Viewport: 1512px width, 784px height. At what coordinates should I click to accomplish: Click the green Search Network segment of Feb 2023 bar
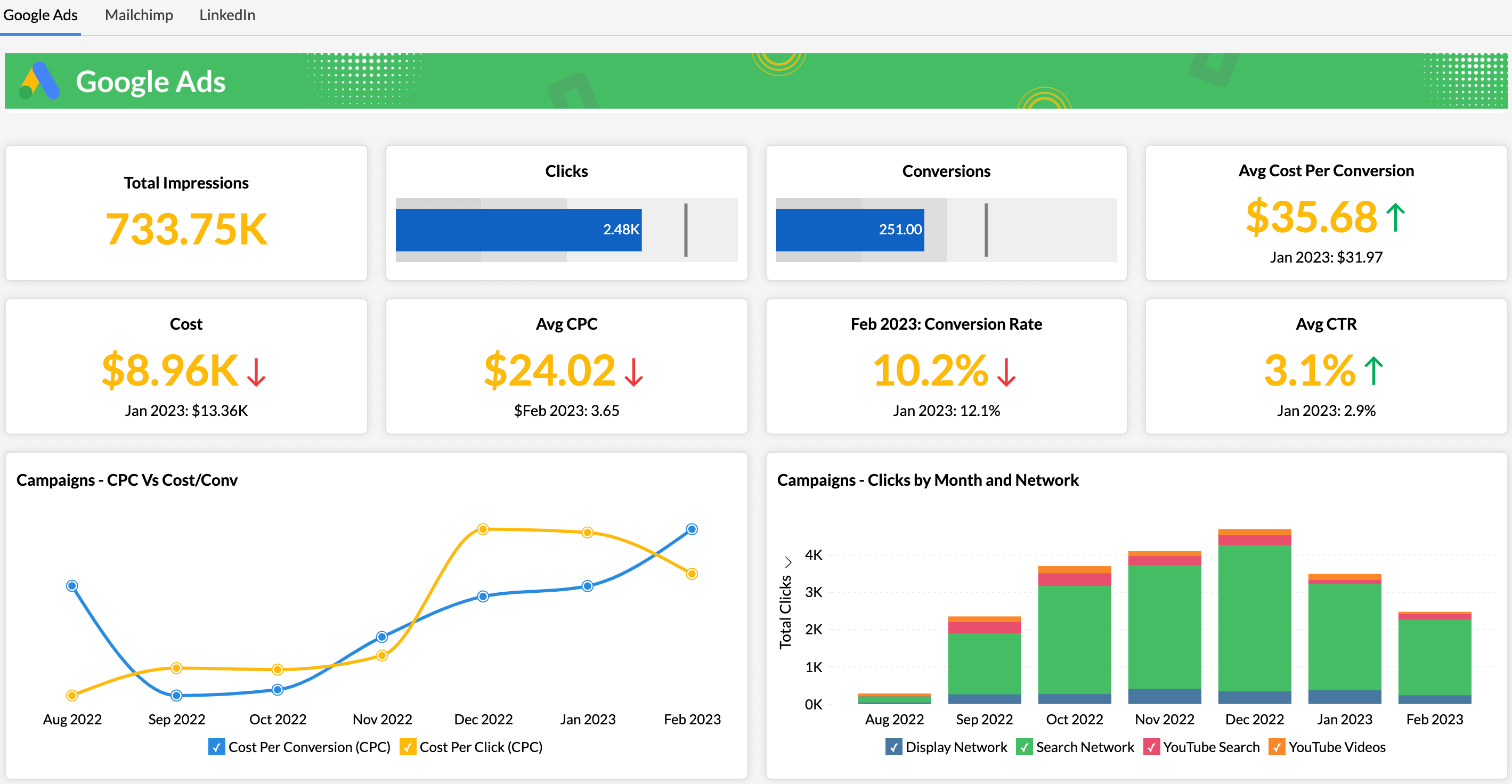pyautogui.click(x=1435, y=657)
